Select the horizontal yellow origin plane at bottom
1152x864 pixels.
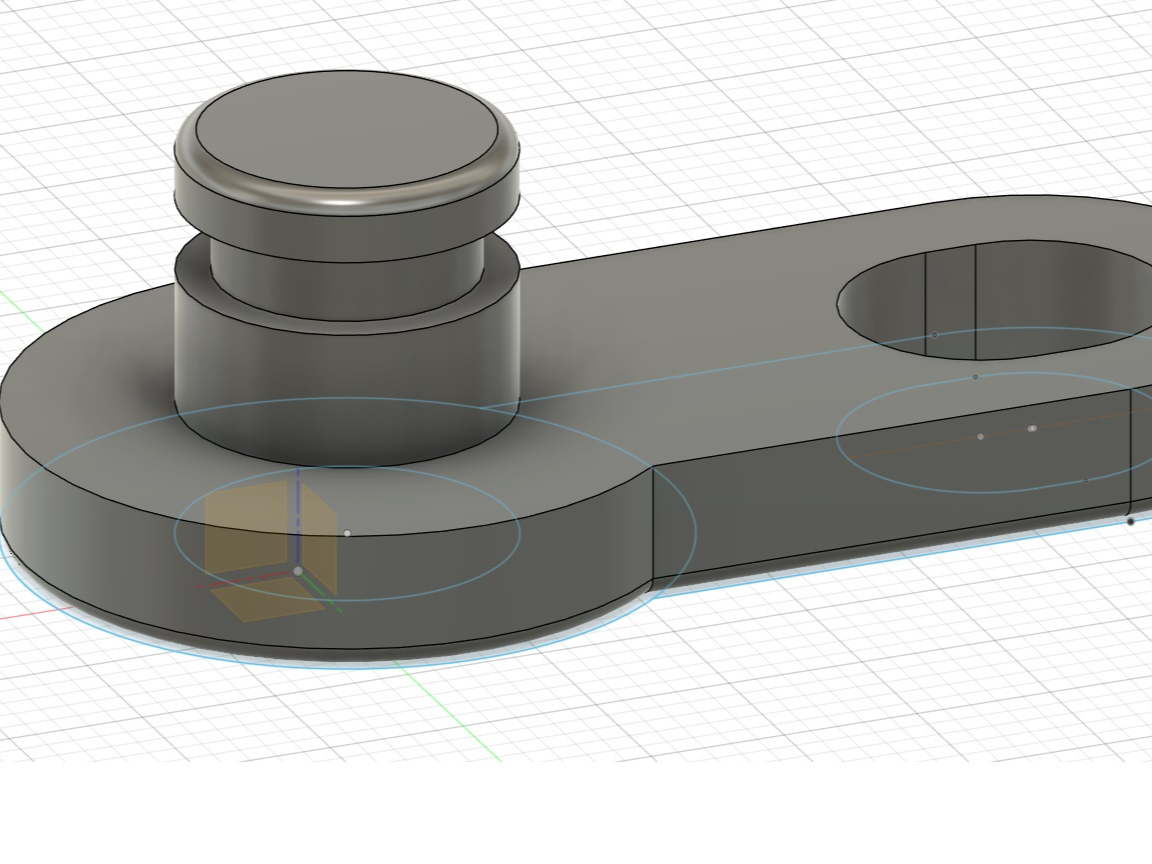pyautogui.click(x=269, y=599)
